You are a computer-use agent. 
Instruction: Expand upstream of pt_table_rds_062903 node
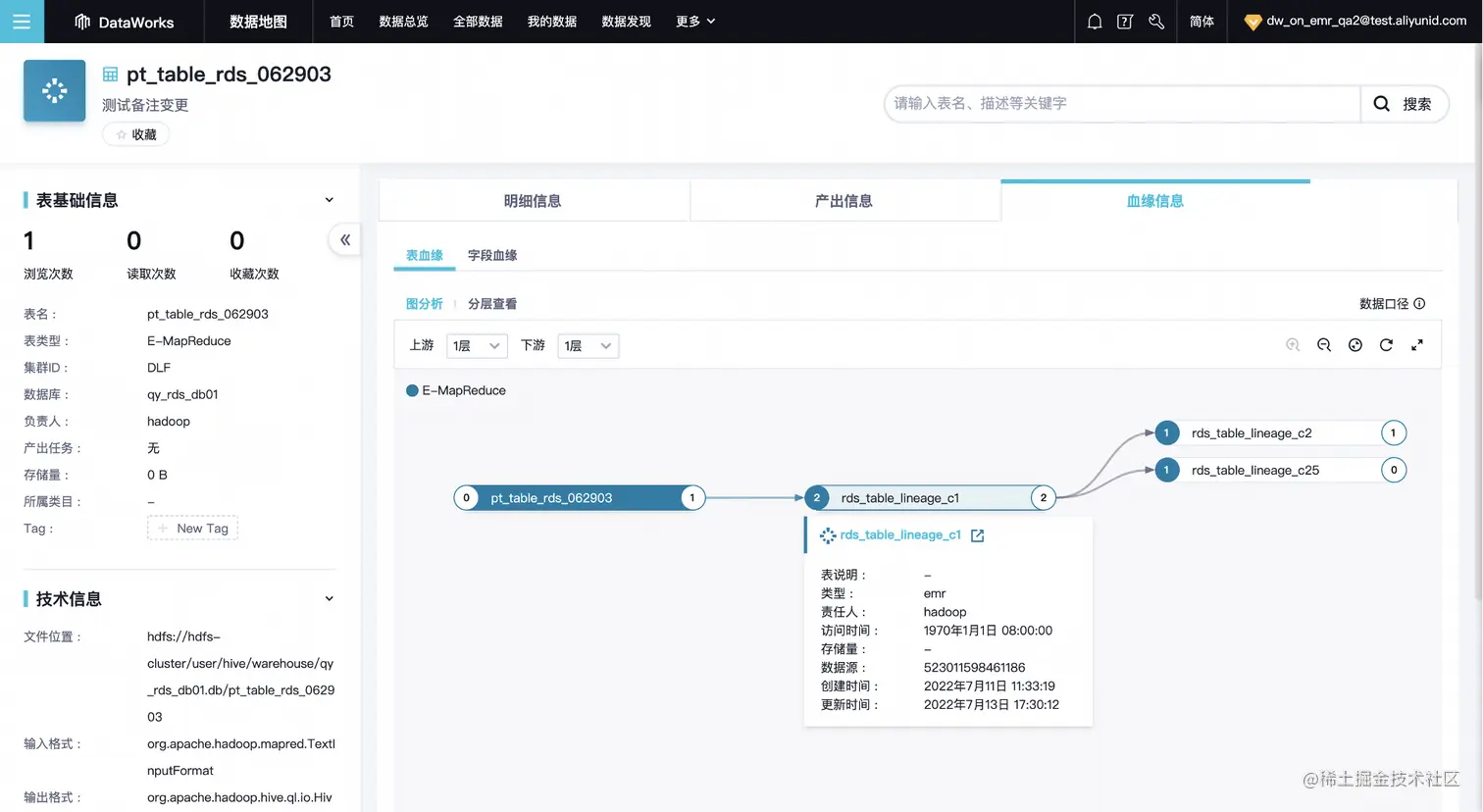pos(466,498)
